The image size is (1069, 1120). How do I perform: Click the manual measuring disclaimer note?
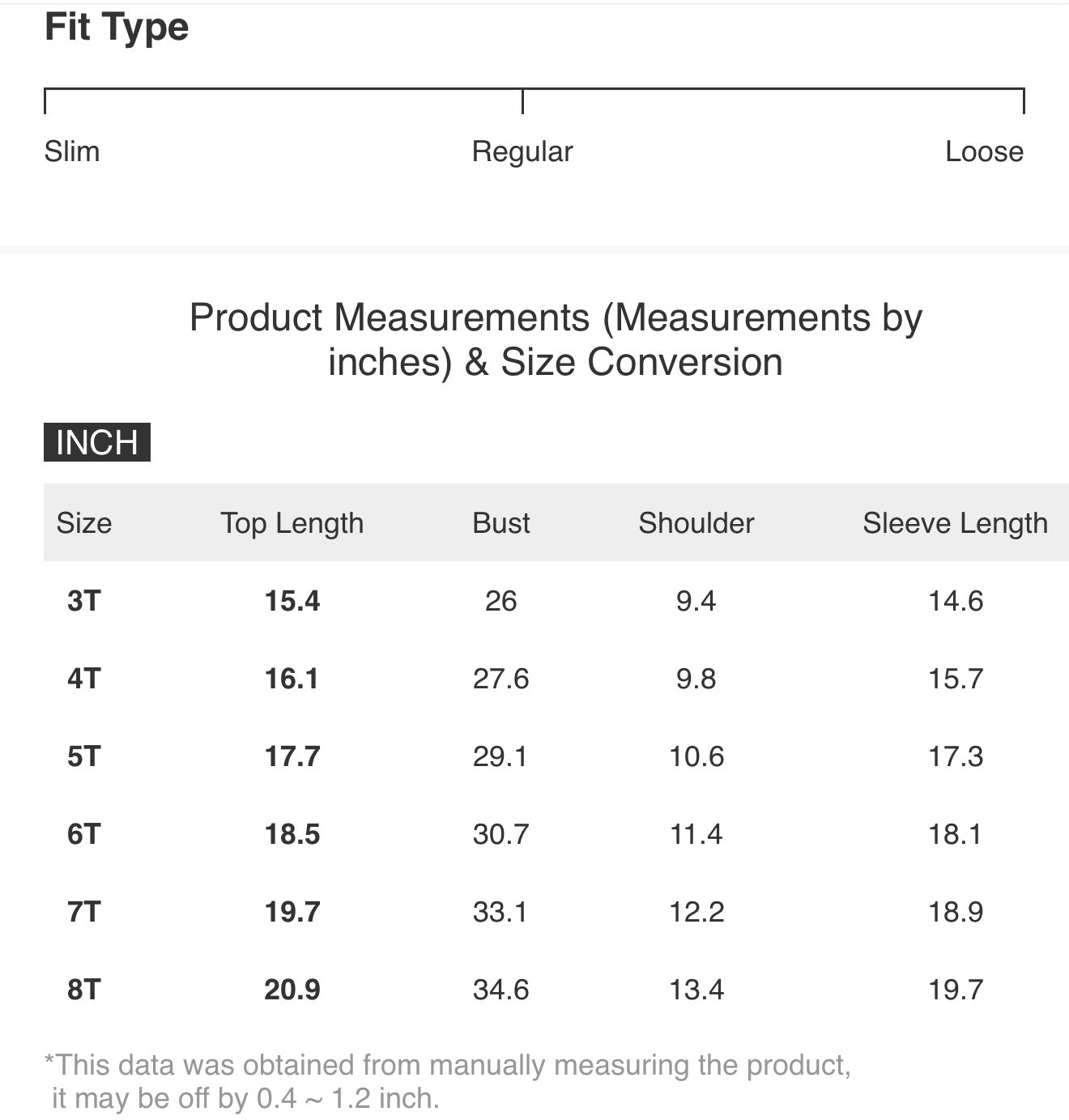[447, 1081]
